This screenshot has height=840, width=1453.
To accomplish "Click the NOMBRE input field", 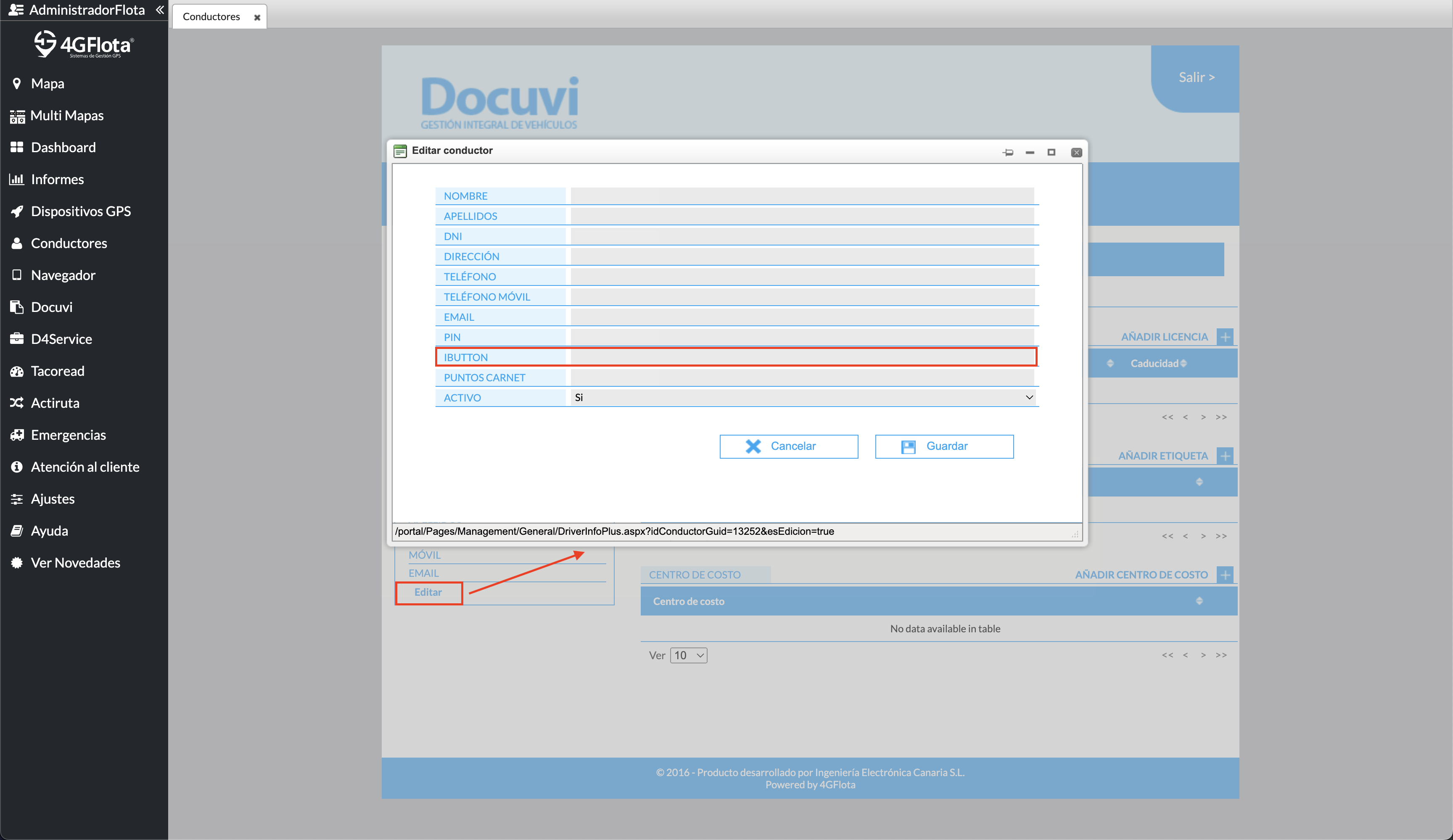I will 802,196.
